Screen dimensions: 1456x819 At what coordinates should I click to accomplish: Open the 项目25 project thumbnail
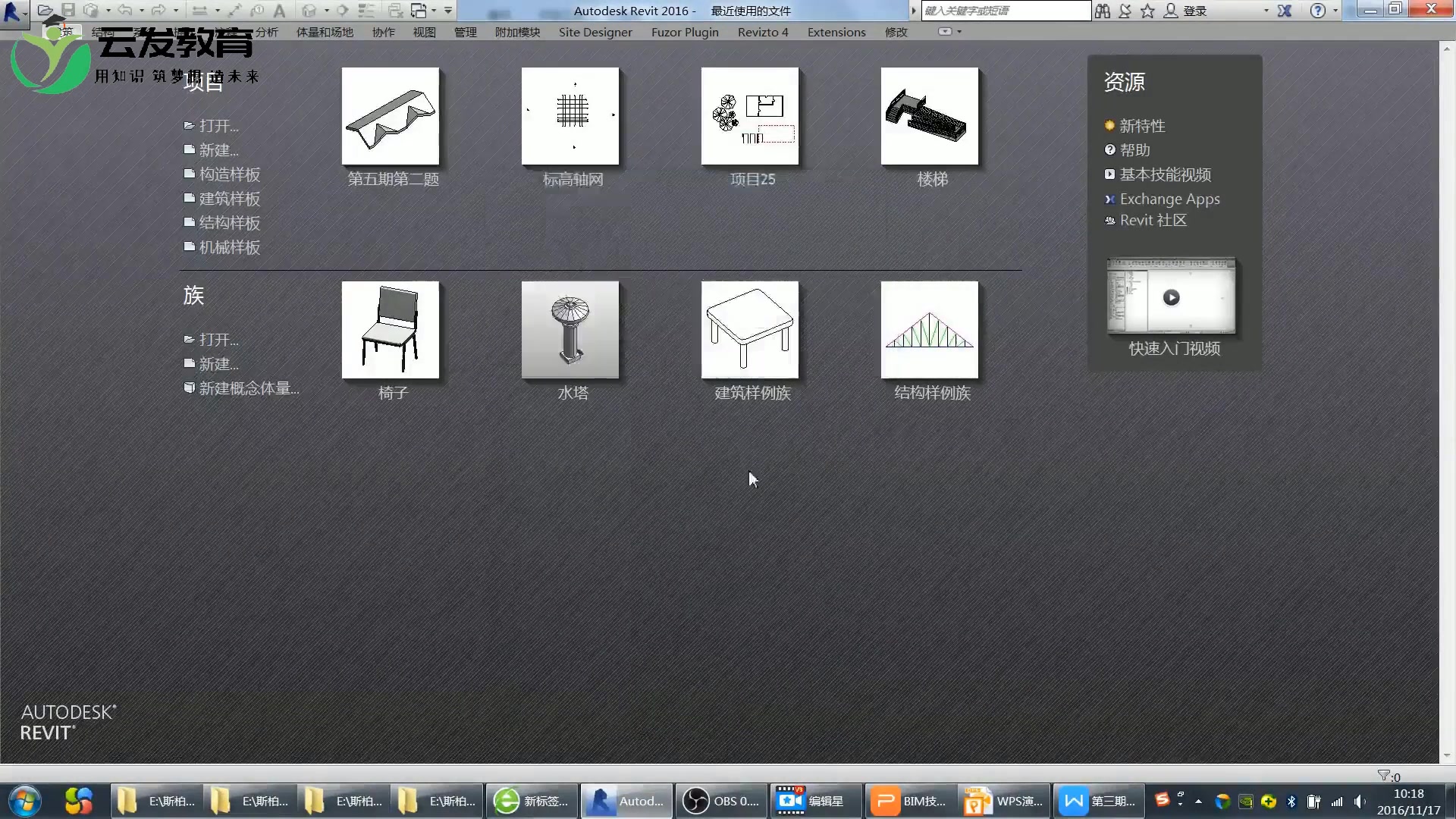750,116
